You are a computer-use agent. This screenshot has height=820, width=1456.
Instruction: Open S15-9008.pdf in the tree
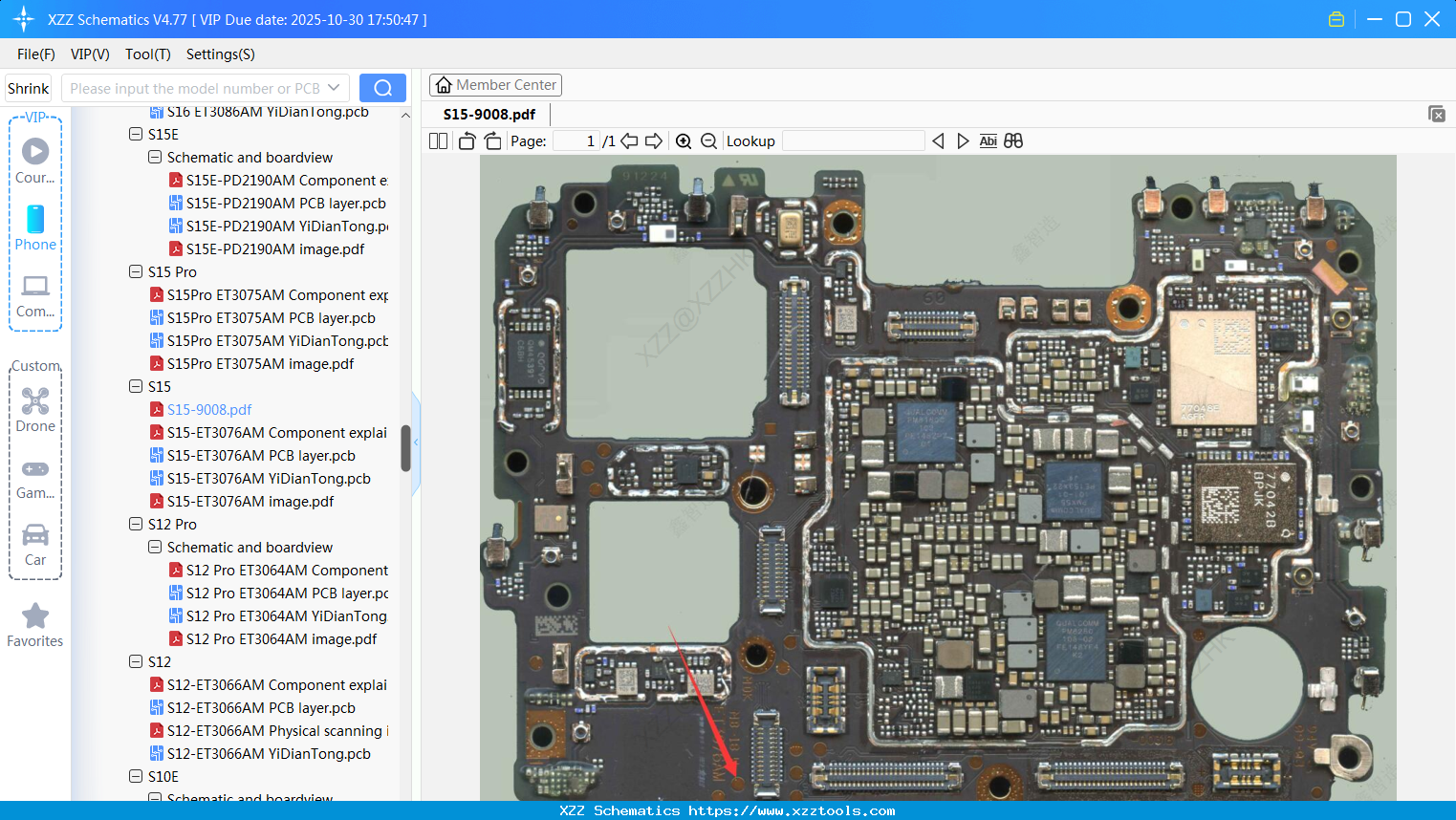point(209,410)
